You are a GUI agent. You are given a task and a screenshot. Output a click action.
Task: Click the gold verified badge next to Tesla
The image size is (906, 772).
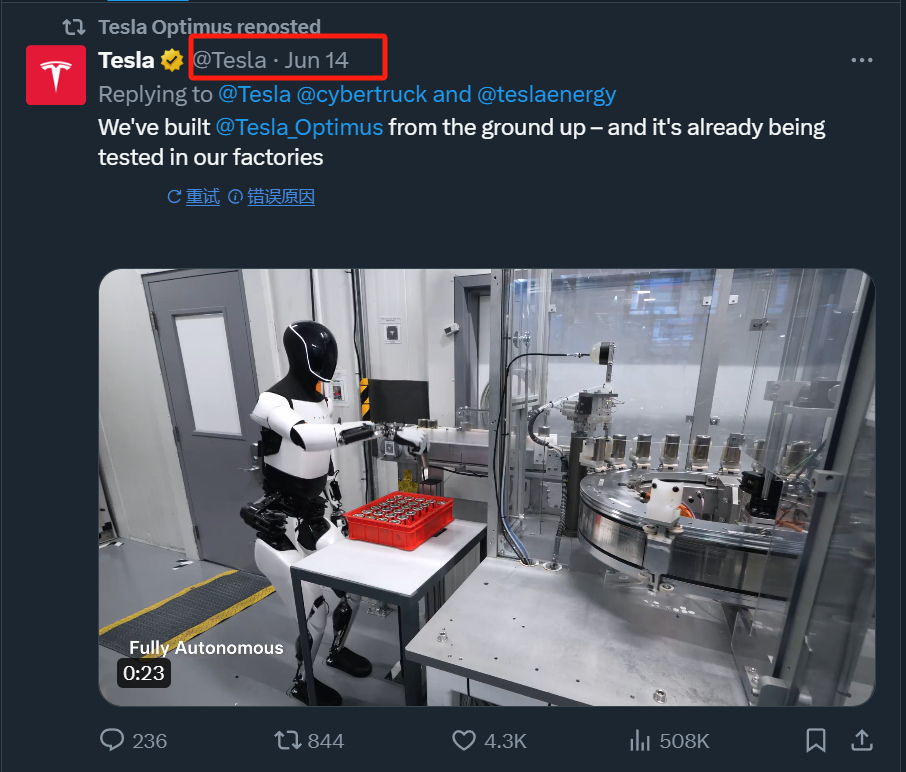(x=173, y=60)
